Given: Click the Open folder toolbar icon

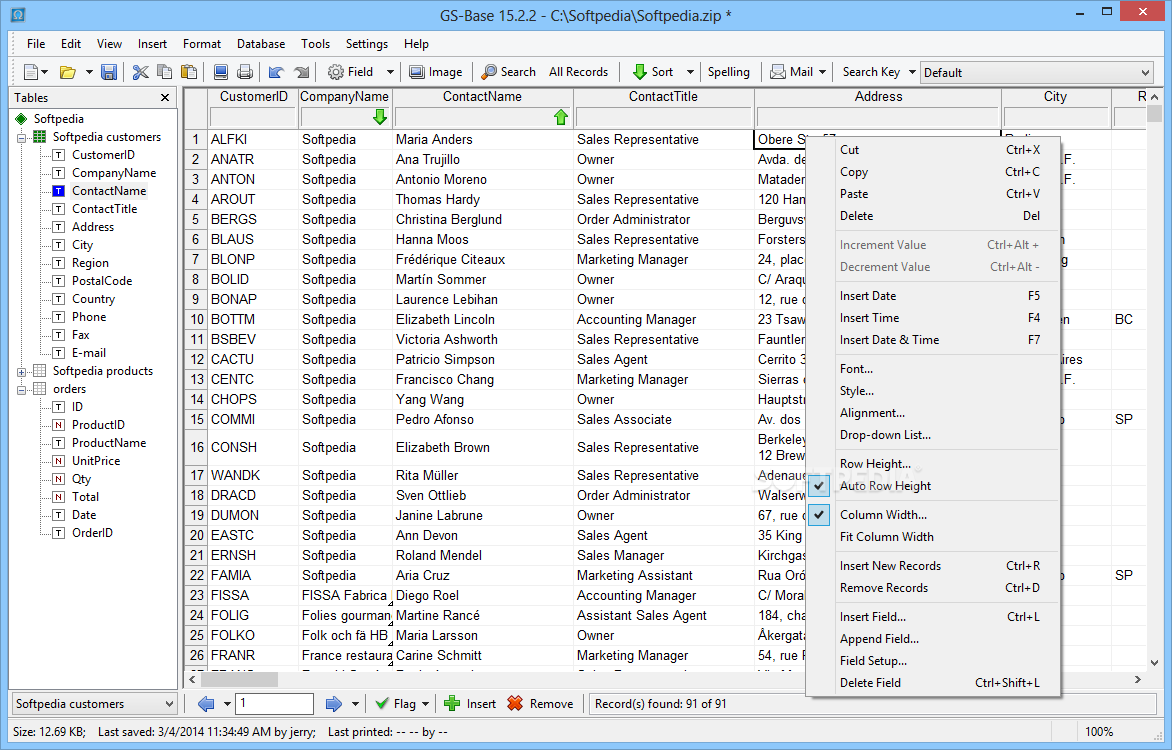Looking at the screenshot, I should tap(68, 72).
